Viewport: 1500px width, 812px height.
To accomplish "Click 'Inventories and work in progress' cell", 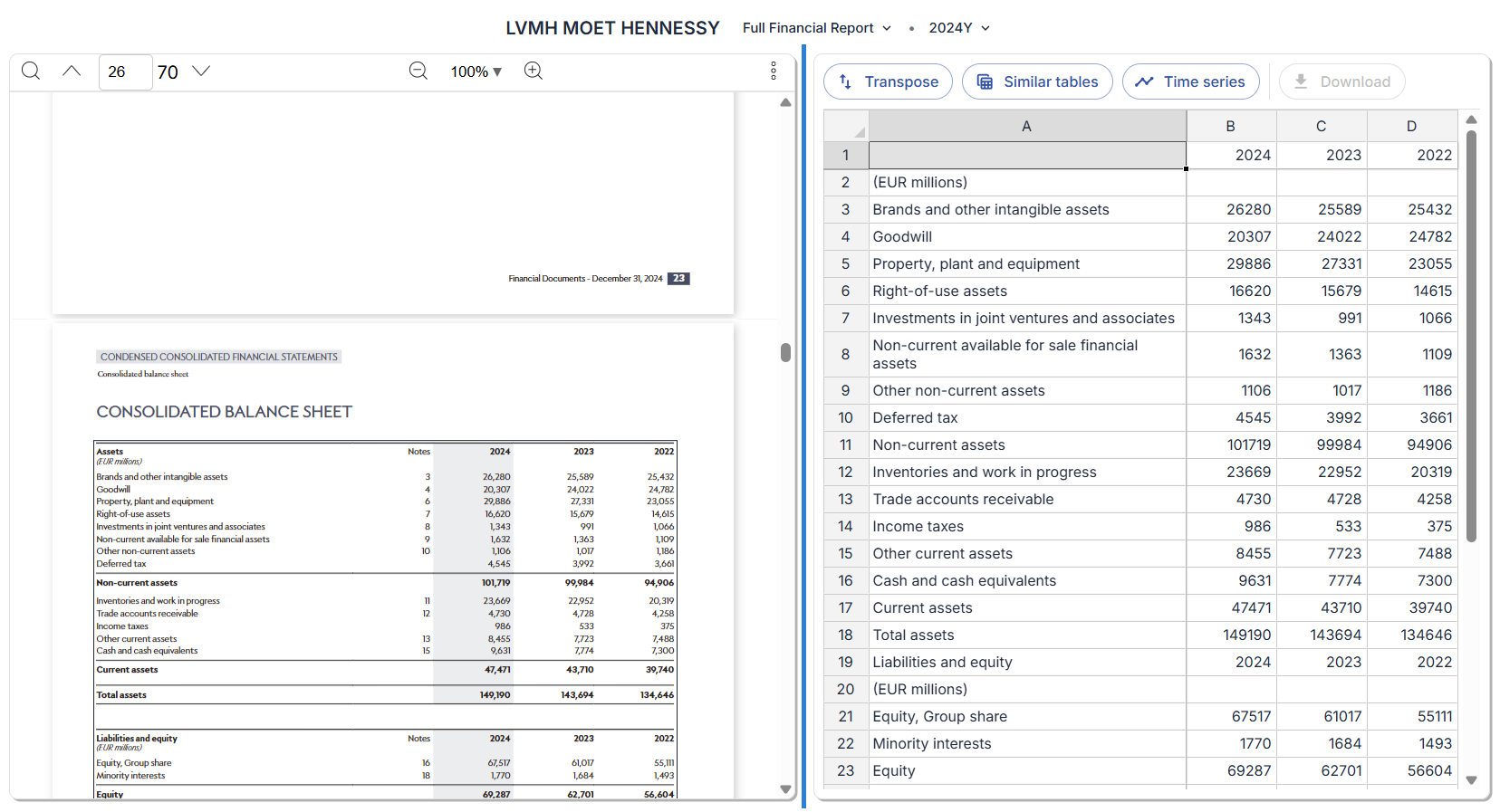I will [x=1027, y=472].
